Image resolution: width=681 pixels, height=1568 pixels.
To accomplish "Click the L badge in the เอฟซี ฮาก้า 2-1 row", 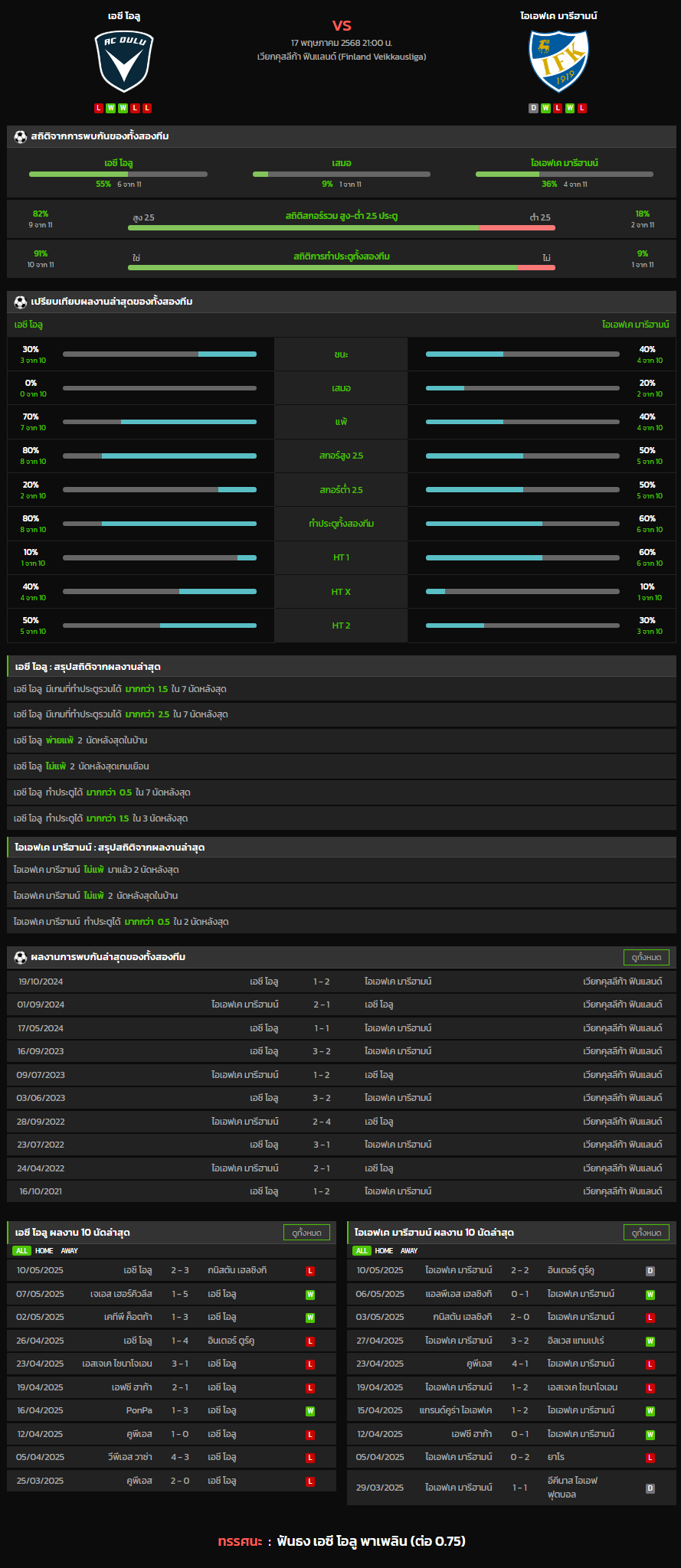I will [x=310, y=1388].
